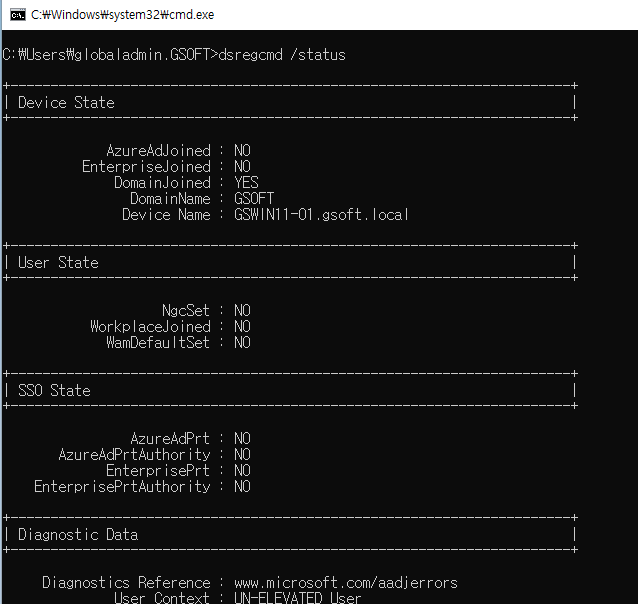Click the Diagnostic Data section header
This screenshot has width=638, height=604.
(x=78, y=534)
